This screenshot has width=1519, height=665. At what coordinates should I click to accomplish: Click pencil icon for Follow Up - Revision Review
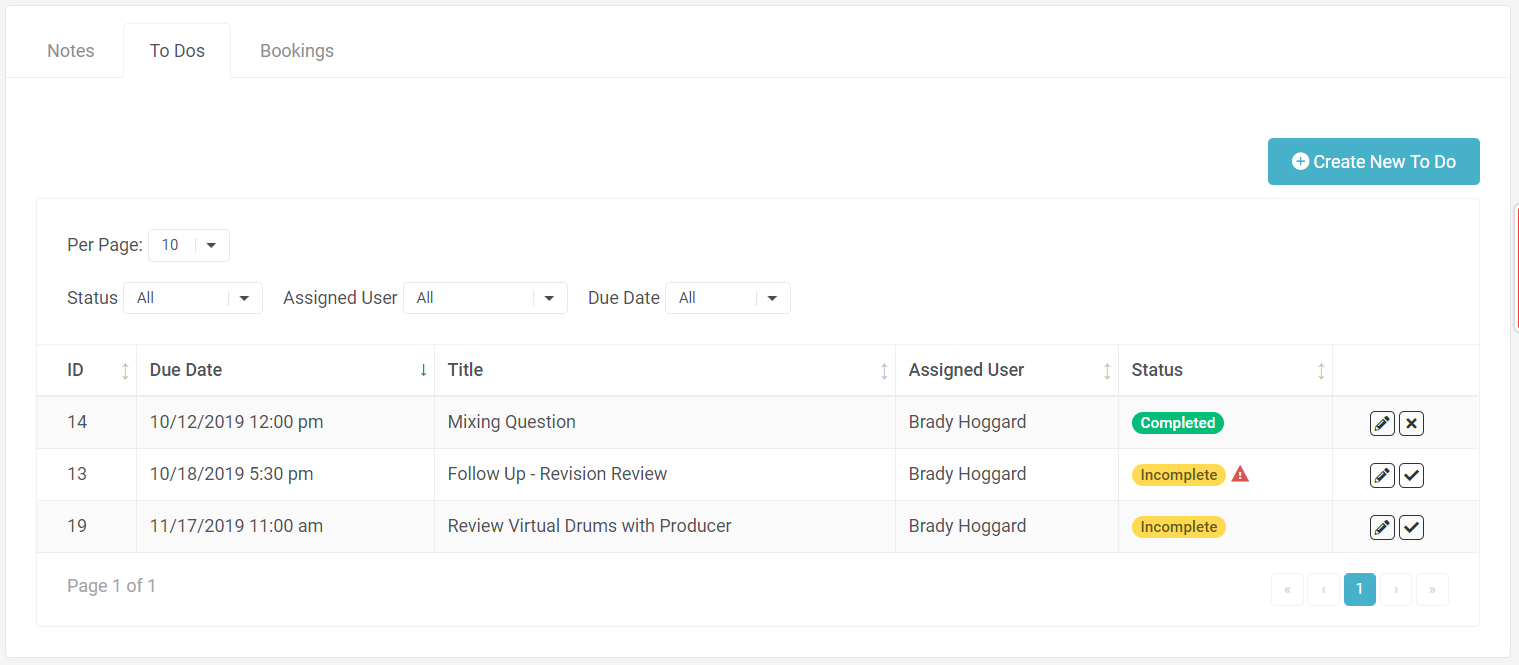1382,475
